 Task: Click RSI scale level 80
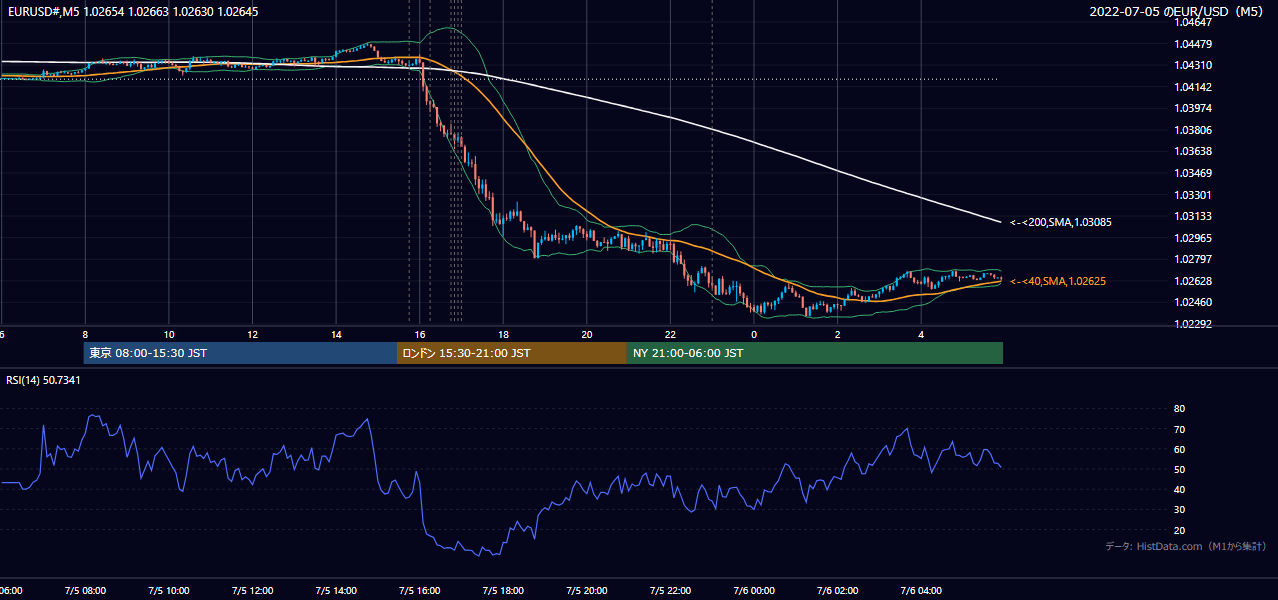tap(1180, 409)
